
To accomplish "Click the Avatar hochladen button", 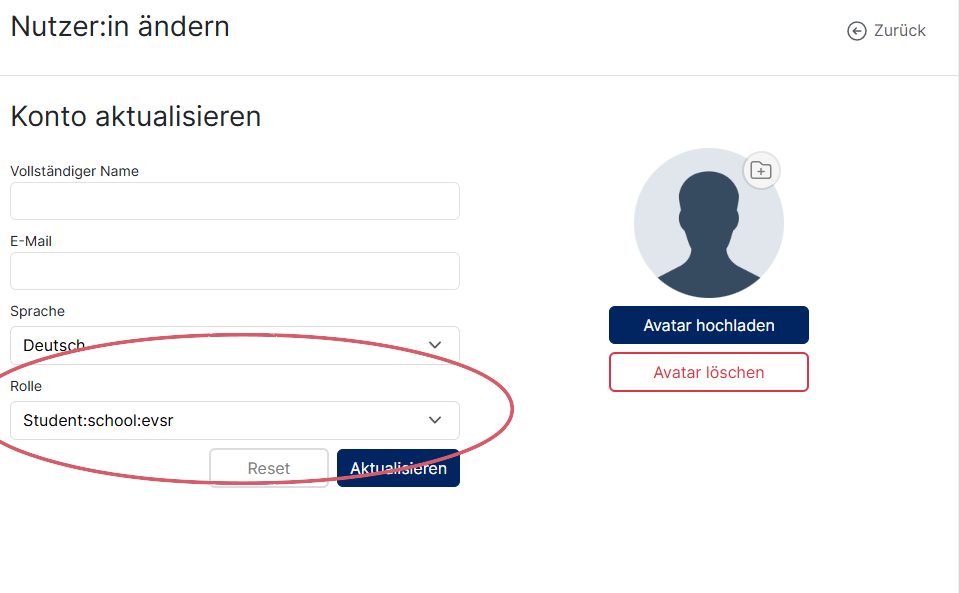I will click(709, 325).
